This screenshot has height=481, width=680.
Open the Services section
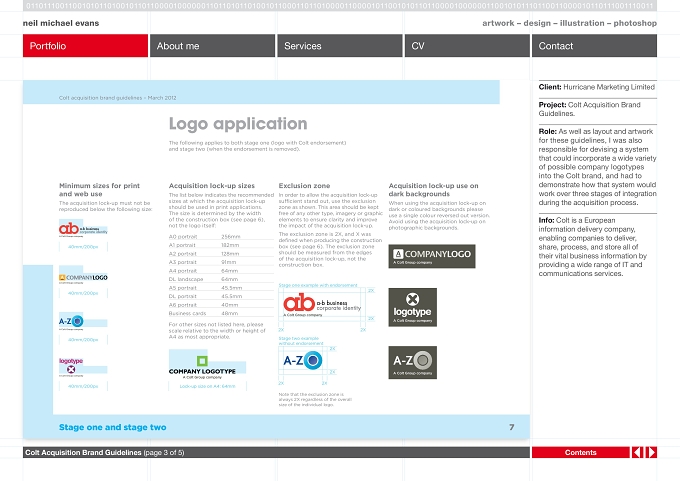tap(340, 46)
